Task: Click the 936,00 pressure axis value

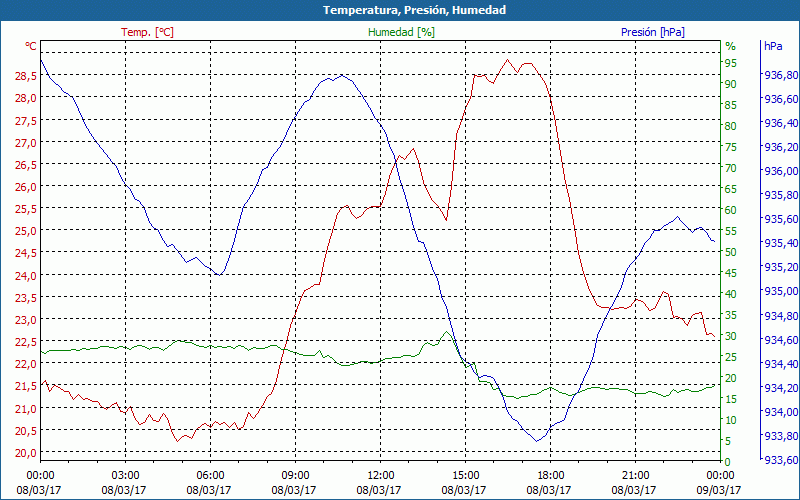Action: 781,171
